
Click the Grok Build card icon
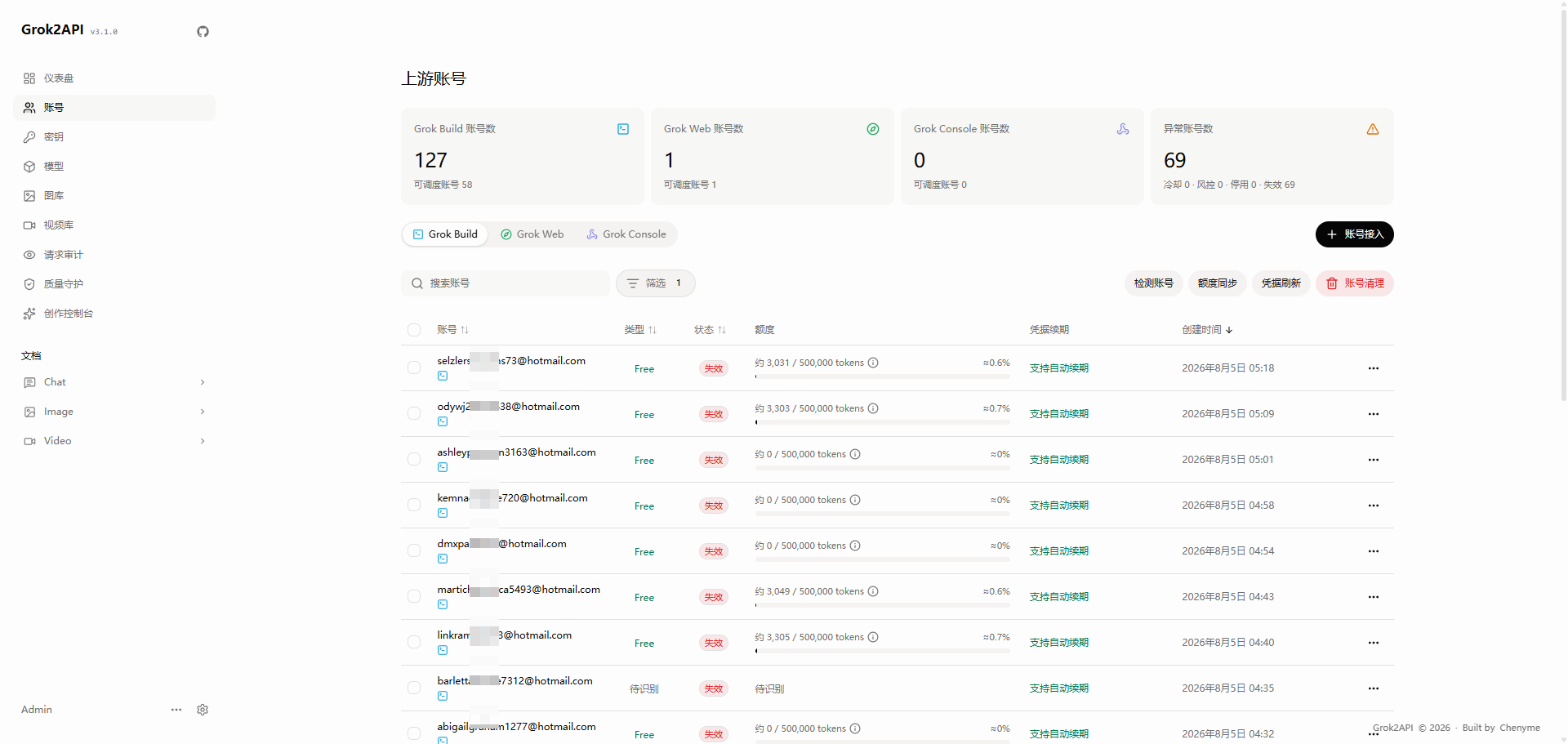click(623, 129)
